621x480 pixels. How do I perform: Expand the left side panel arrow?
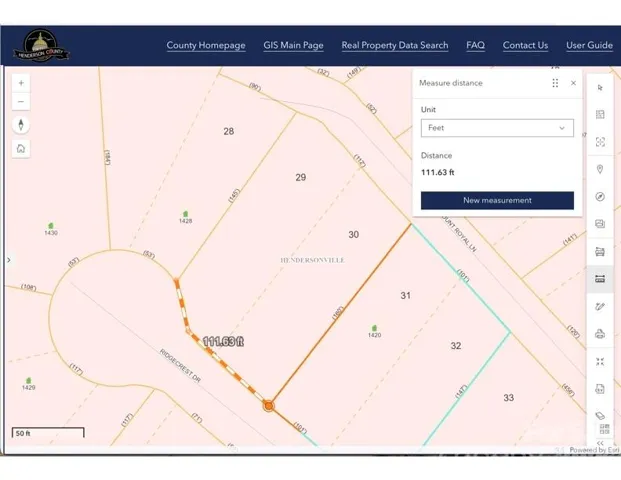pos(9,260)
